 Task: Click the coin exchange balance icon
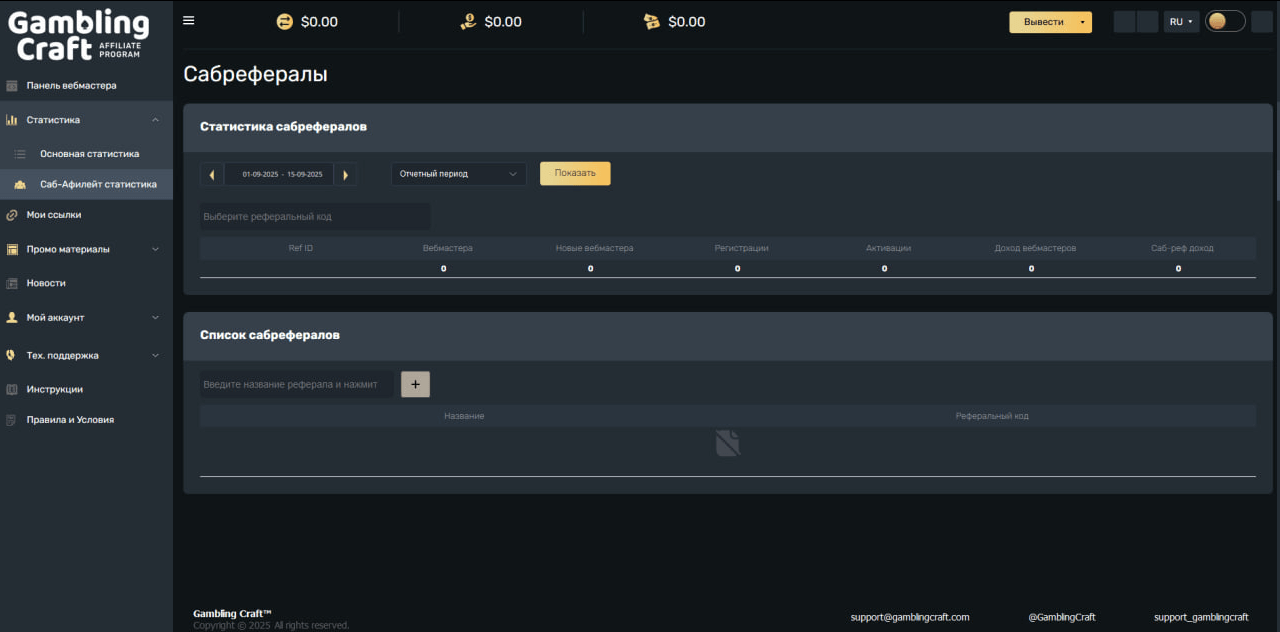(x=284, y=22)
